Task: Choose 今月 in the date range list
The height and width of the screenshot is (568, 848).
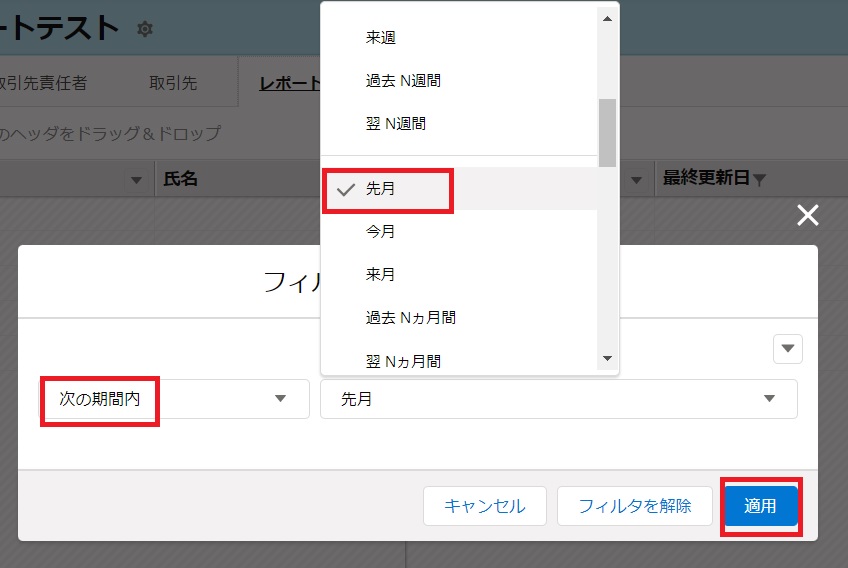Action: [459, 232]
